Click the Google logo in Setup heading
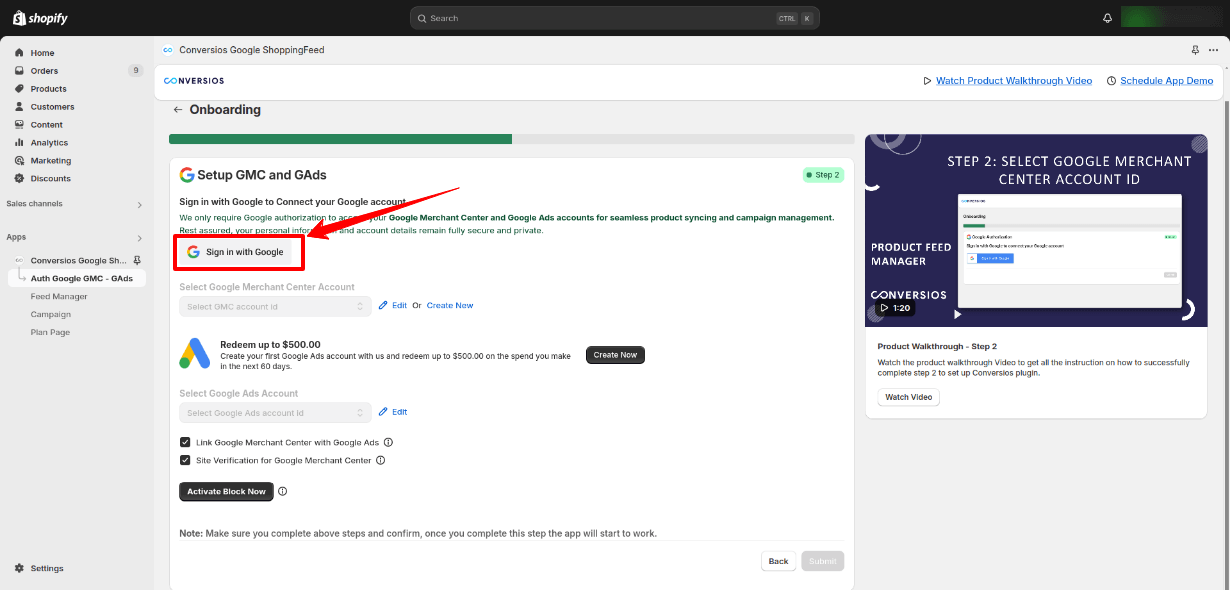 coord(187,175)
